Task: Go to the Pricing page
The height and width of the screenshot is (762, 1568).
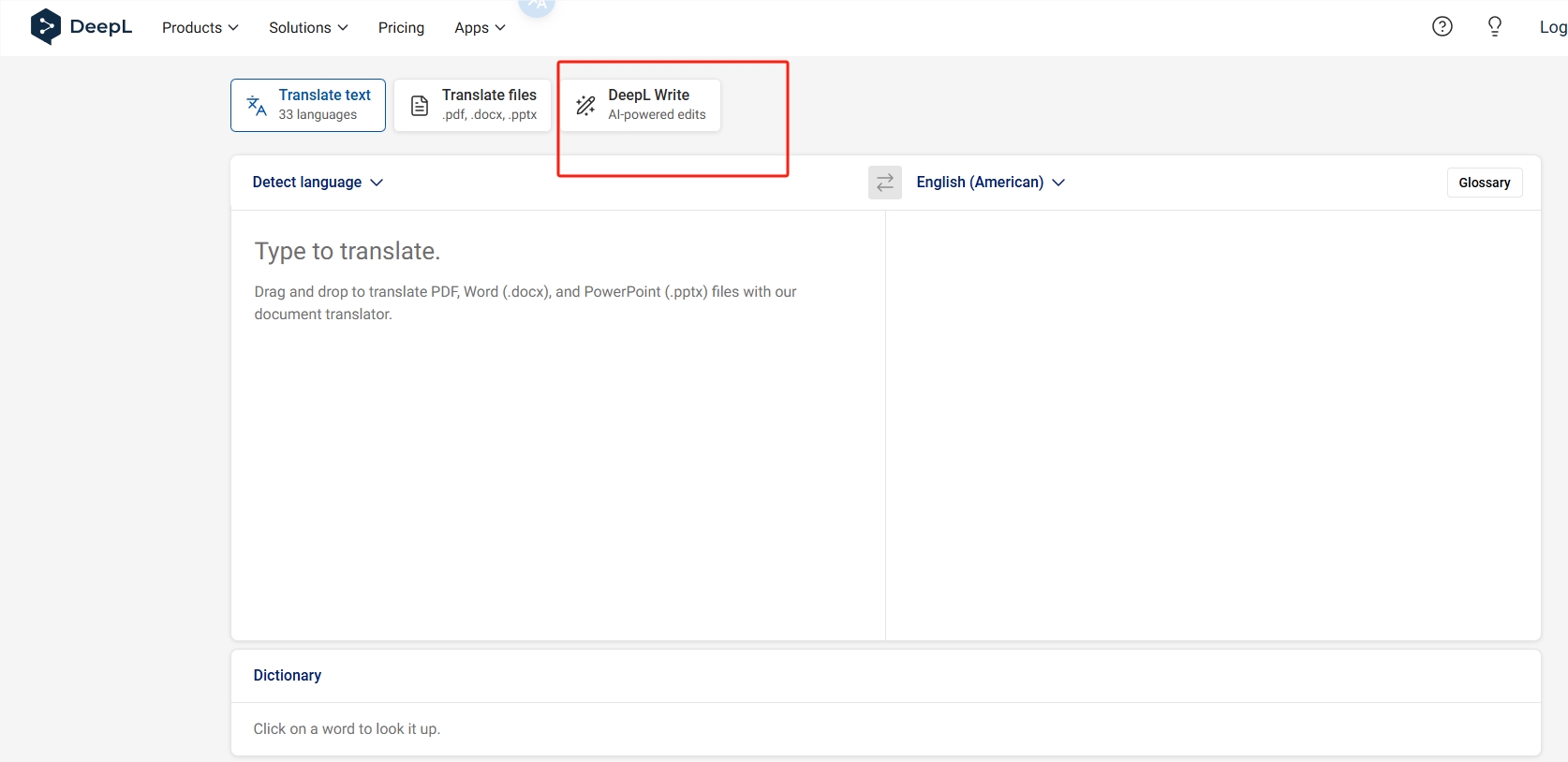Action: (401, 28)
